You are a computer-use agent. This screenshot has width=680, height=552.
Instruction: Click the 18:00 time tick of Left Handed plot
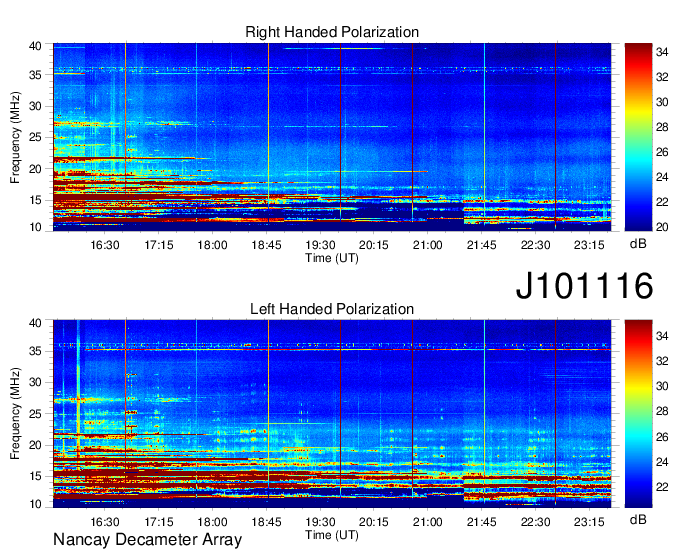click(x=212, y=522)
